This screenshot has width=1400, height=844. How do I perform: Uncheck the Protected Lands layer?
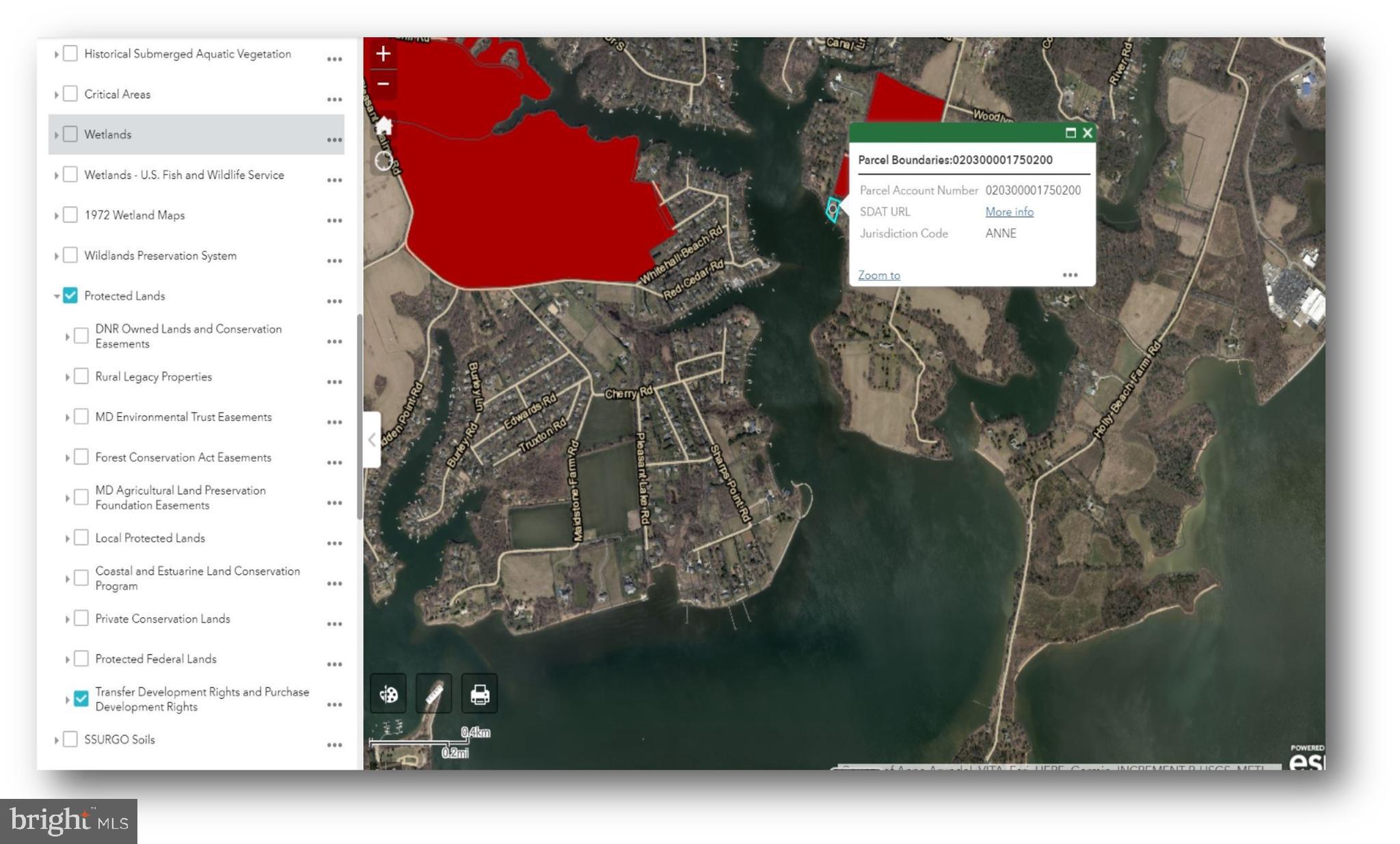70,295
